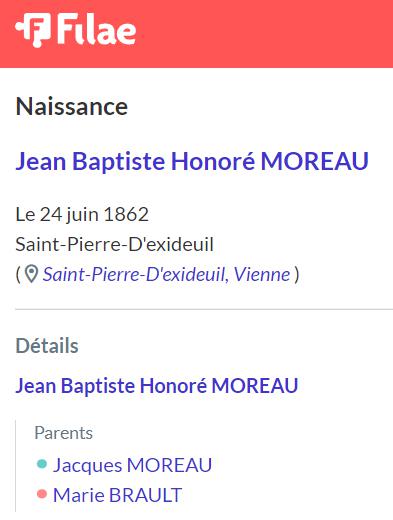The image size is (393, 520).
Task: Open Jean Baptiste Honoré MOREAU link under Naissance
Action: pos(192,161)
